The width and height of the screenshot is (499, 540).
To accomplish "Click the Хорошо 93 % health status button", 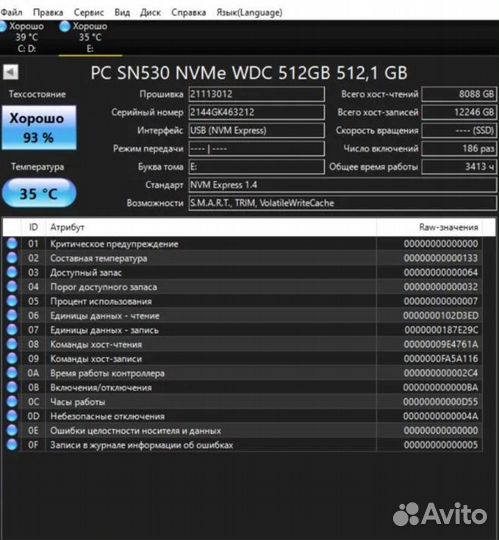I will tap(39, 128).
